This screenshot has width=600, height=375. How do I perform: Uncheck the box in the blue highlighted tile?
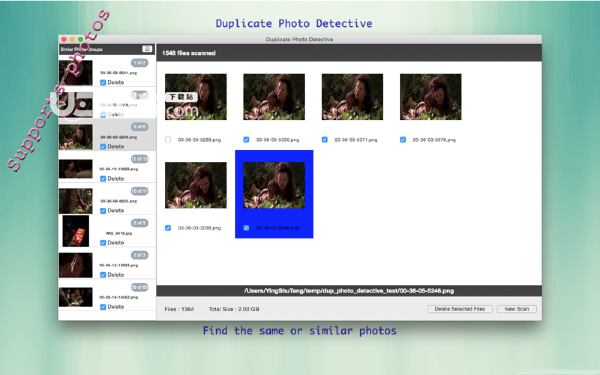coord(246,228)
